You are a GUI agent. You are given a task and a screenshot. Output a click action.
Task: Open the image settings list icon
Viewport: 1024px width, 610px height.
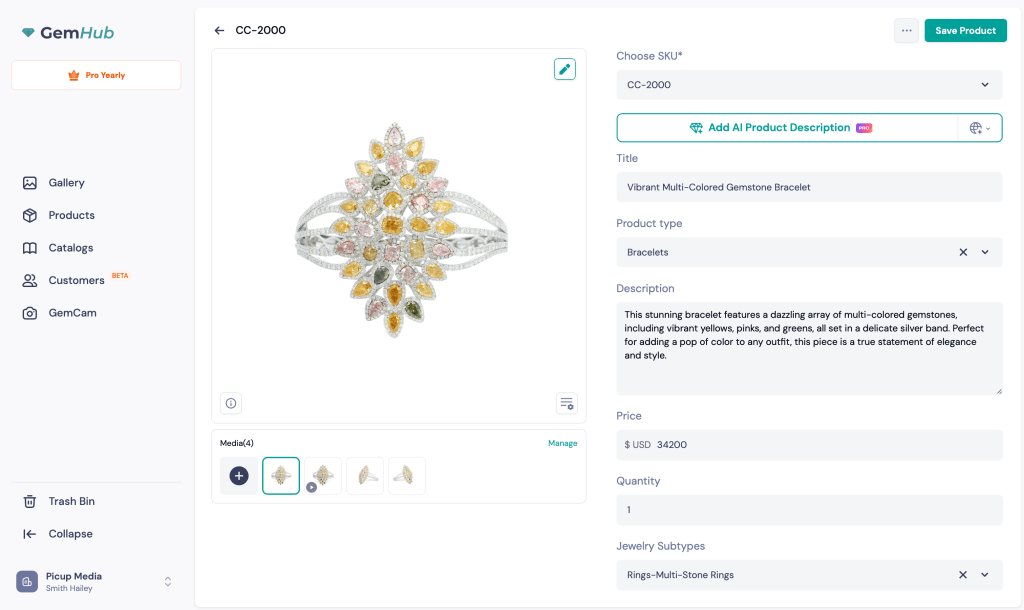566,403
